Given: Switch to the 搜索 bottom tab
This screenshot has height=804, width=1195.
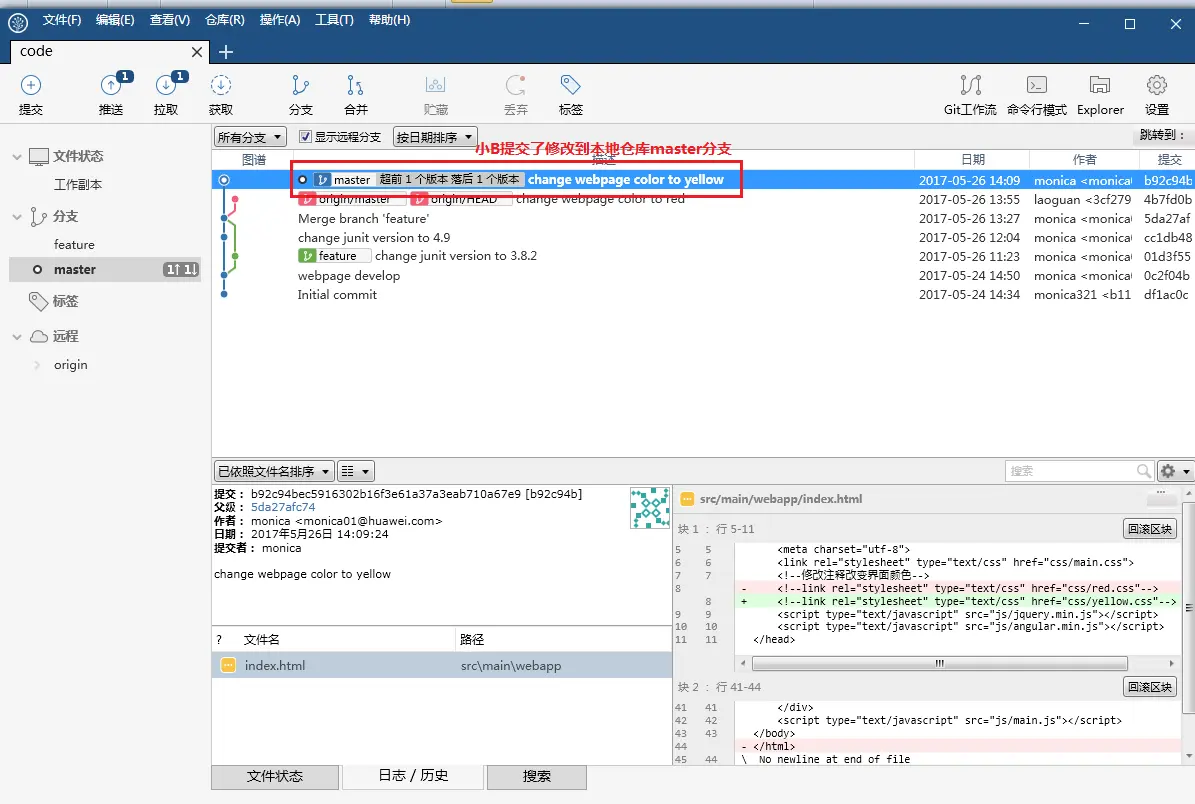Looking at the screenshot, I should [x=537, y=777].
